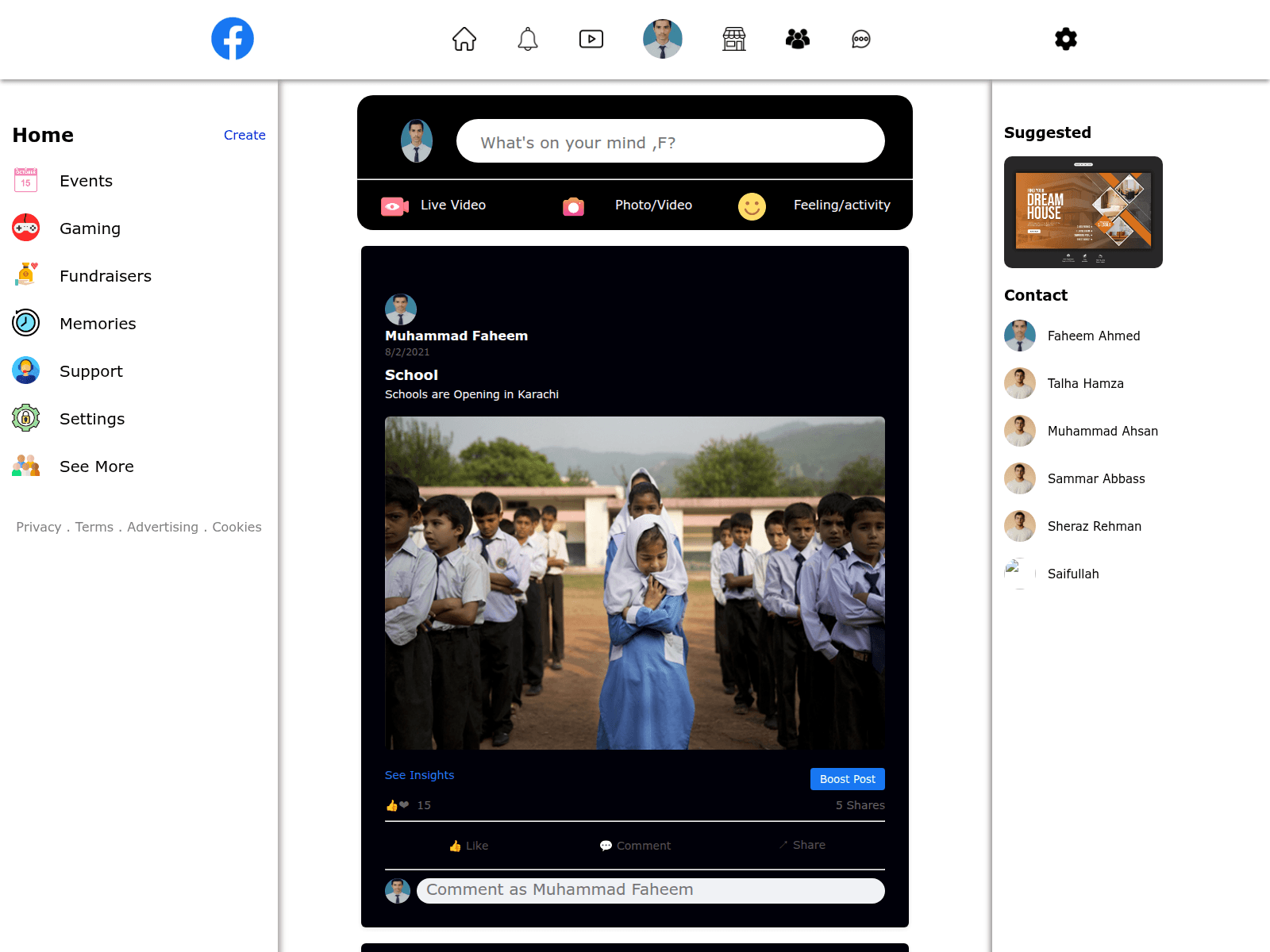Click the Events calendar icon
Viewport: 1270px width, 952px height.
click(26, 181)
